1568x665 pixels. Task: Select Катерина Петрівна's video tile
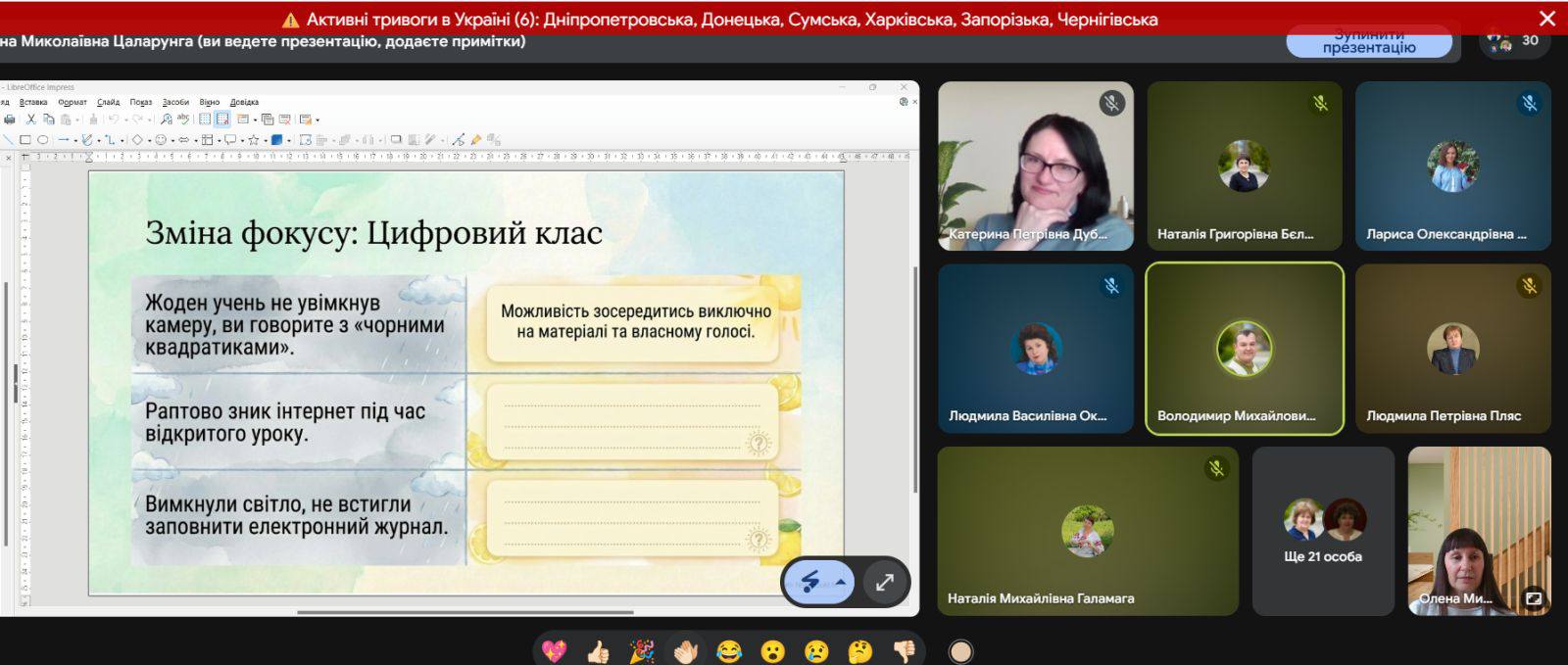point(1036,166)
